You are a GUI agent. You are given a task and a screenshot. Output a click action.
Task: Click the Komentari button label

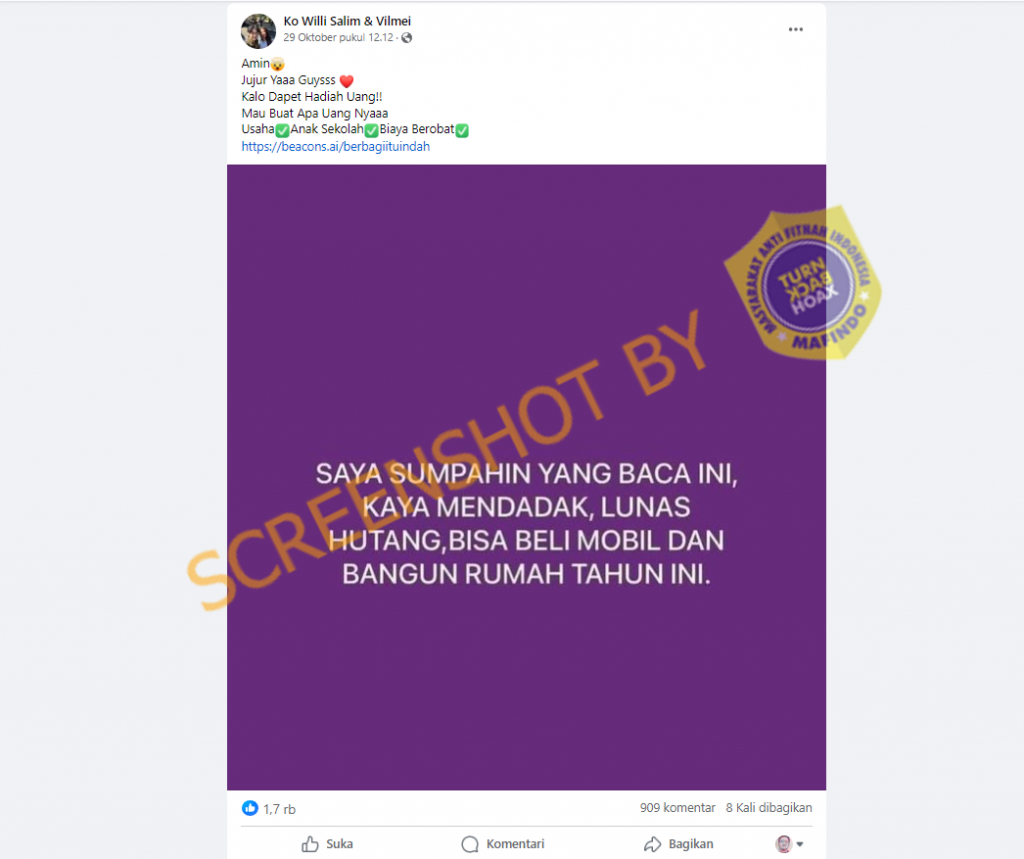pos(515,844)
